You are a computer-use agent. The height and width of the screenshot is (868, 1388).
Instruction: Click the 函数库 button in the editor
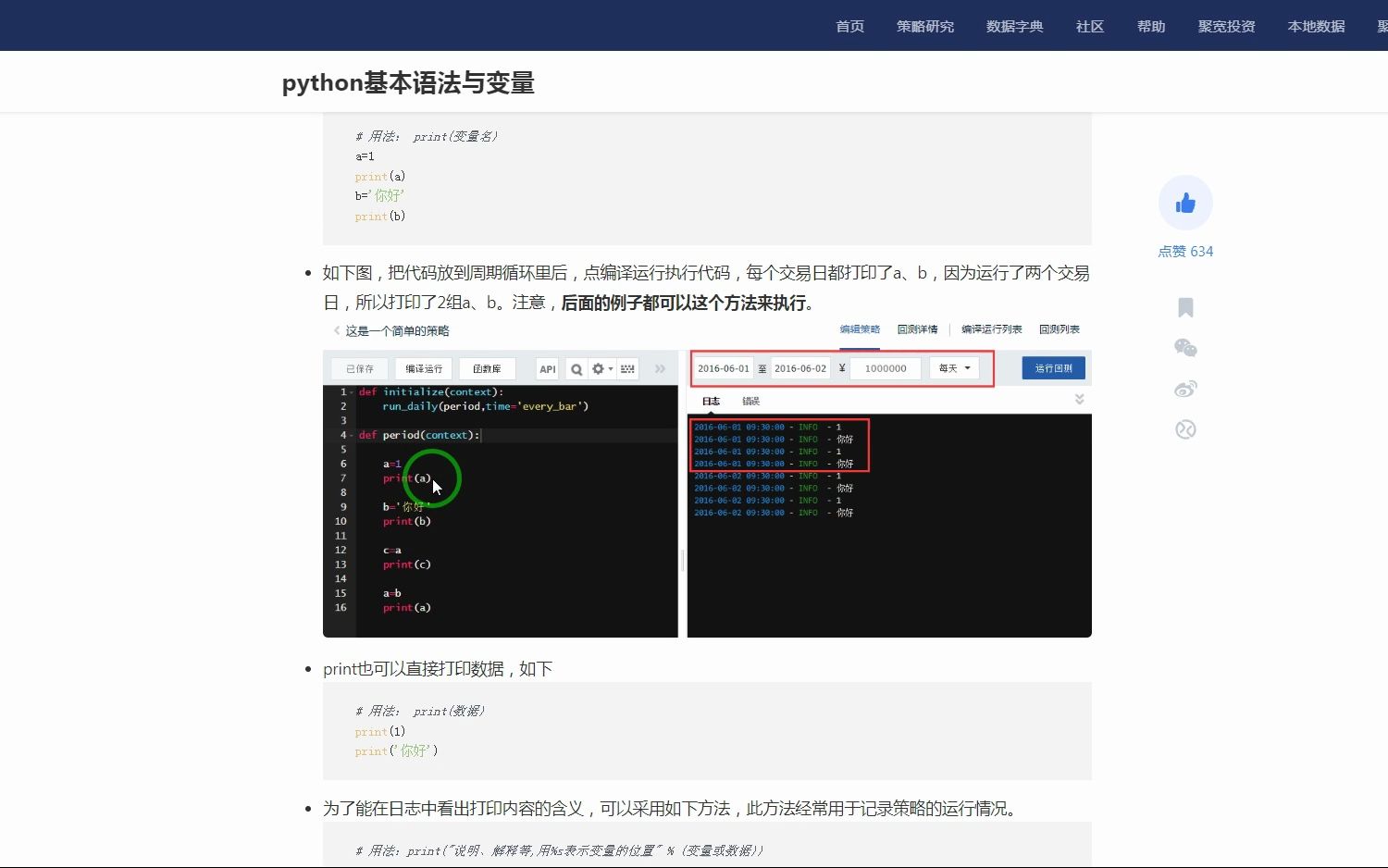487,369
